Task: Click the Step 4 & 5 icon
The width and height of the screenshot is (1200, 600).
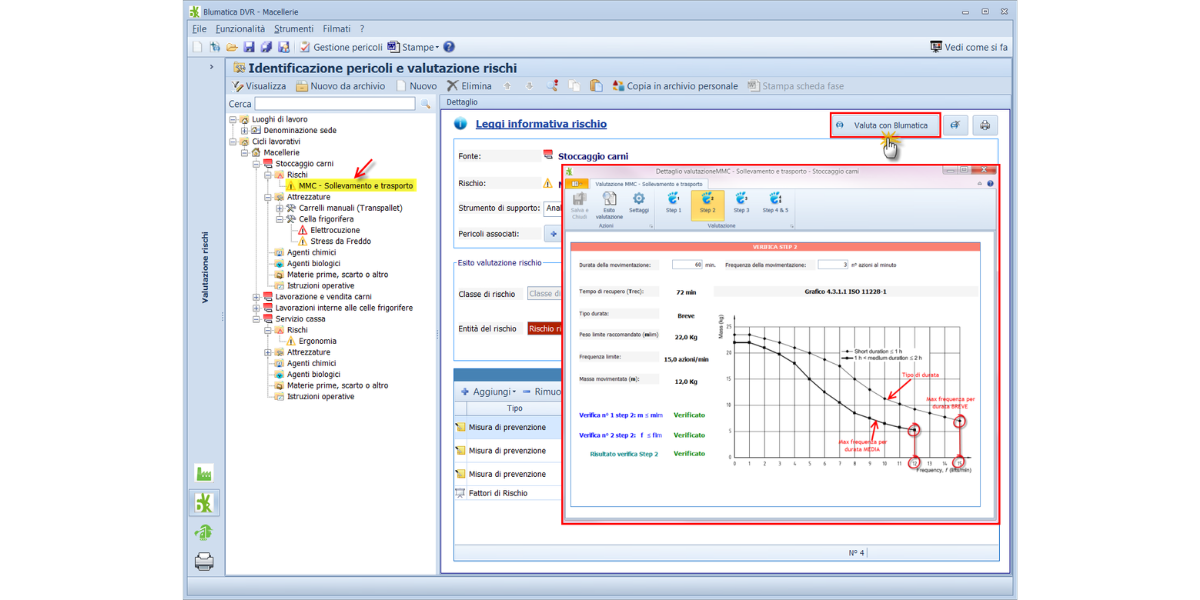Action: pos(775,202)
